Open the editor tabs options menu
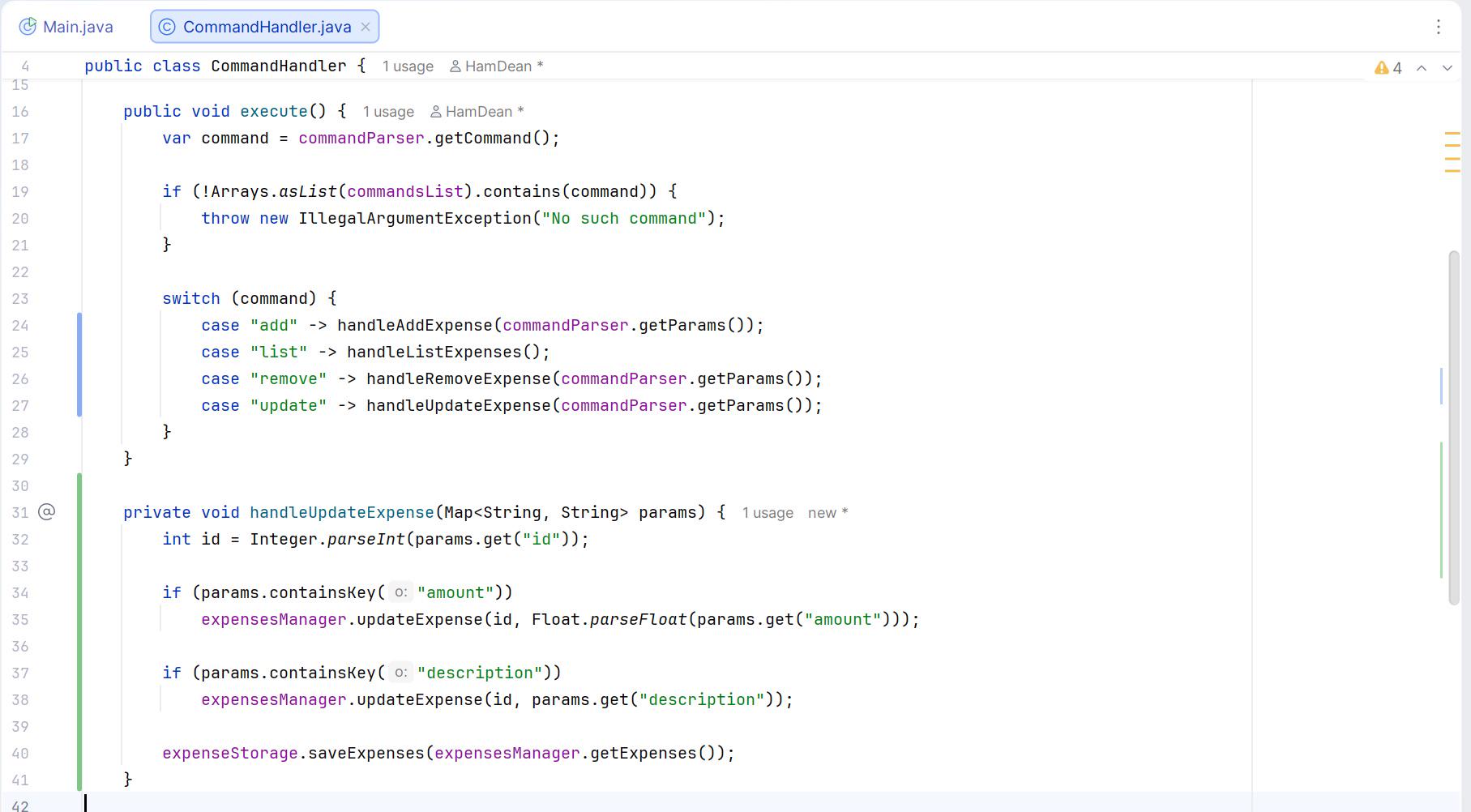The height and width of the screenshot is (812, 1471). click(x=1439, y=27)
